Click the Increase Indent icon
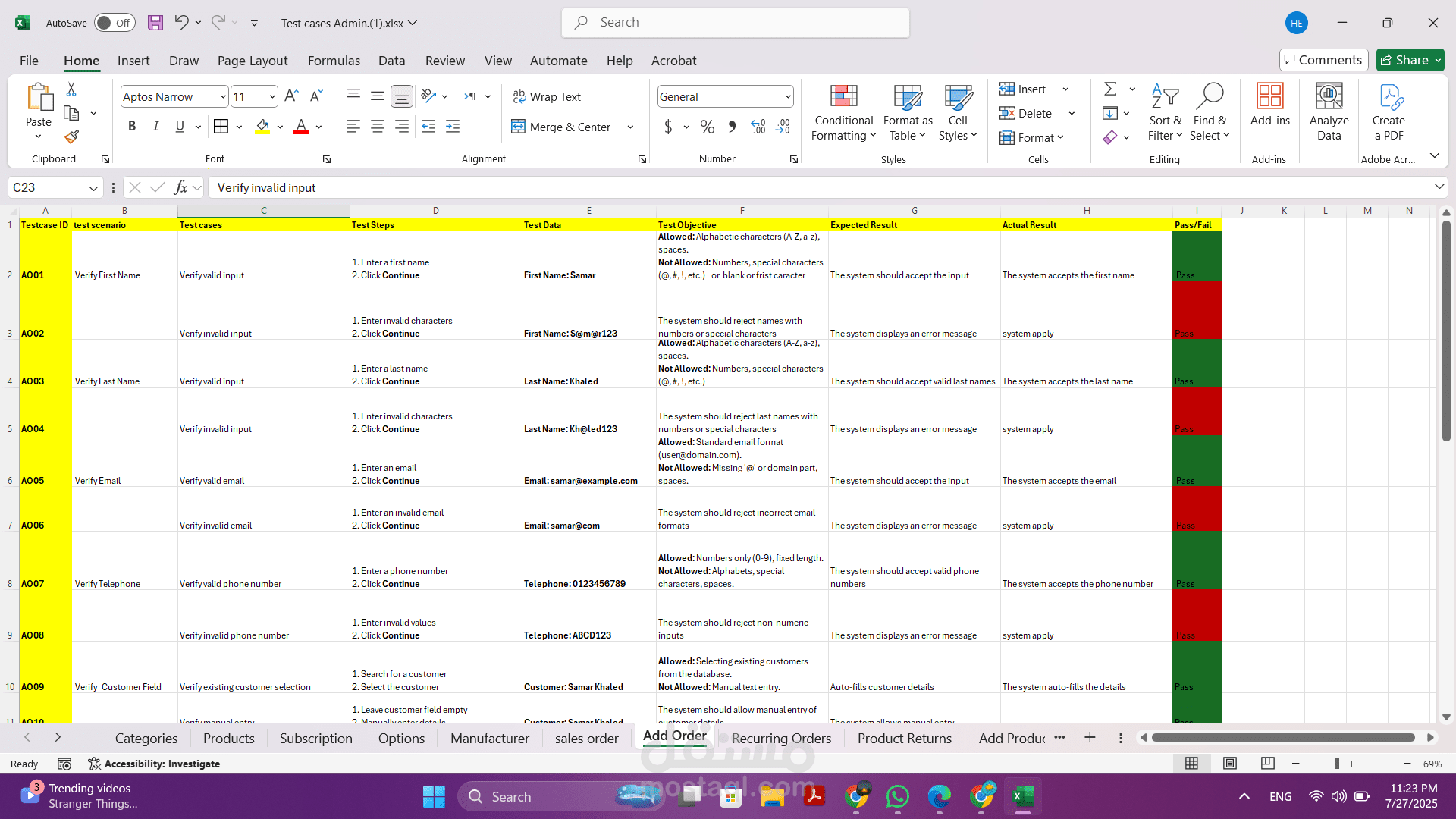 coord(453,127)
